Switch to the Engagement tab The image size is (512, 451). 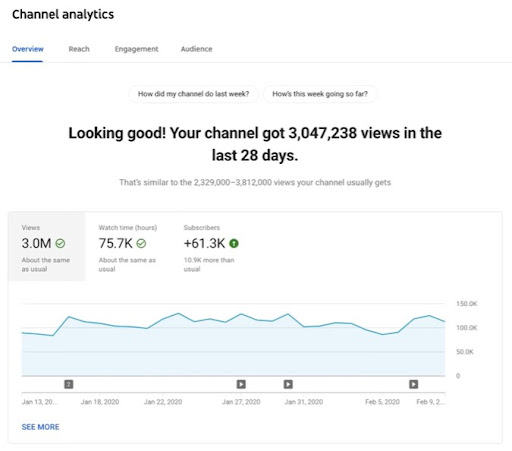pyautogui.click(x=136, y=49)
